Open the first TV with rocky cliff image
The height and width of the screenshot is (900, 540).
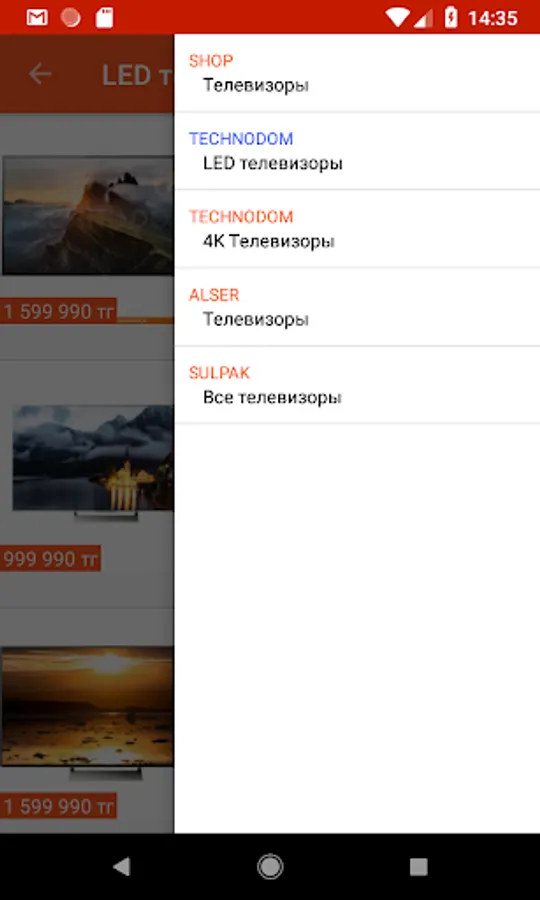88,215
